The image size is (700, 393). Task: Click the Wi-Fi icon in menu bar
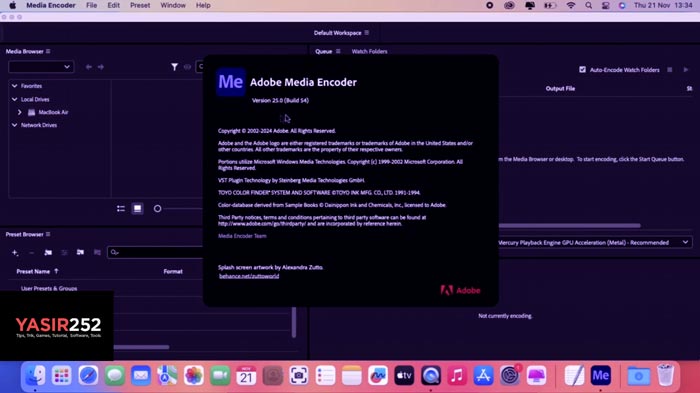click(571, 5)
